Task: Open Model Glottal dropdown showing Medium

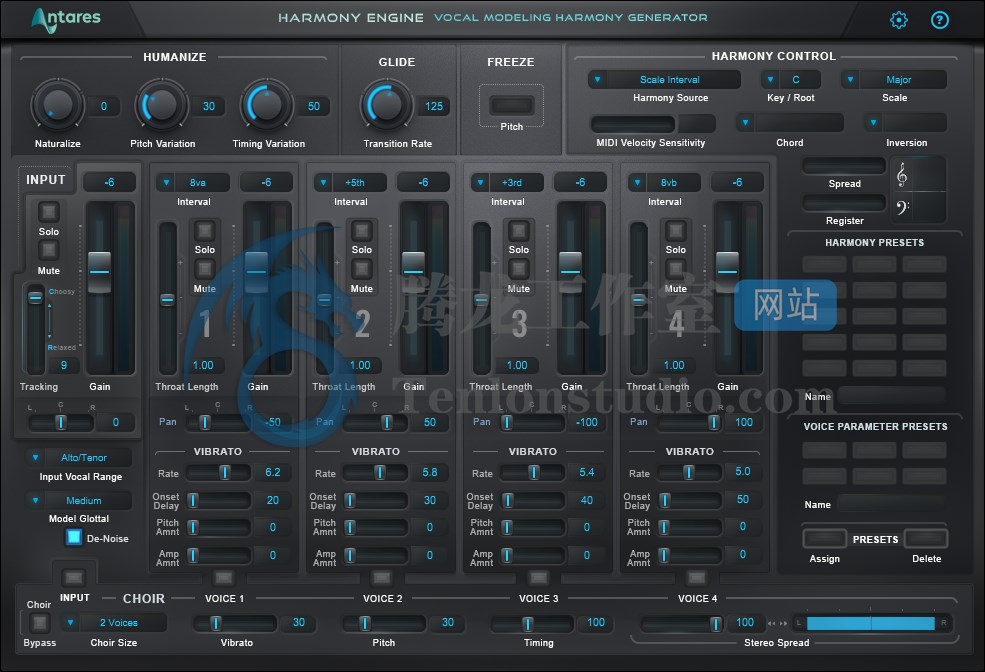Action: (79, 501)
